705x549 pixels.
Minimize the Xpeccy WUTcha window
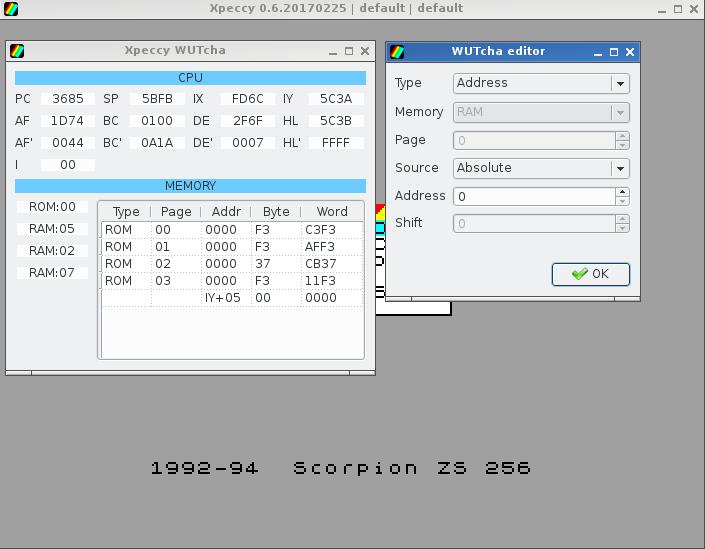(333, 51)
